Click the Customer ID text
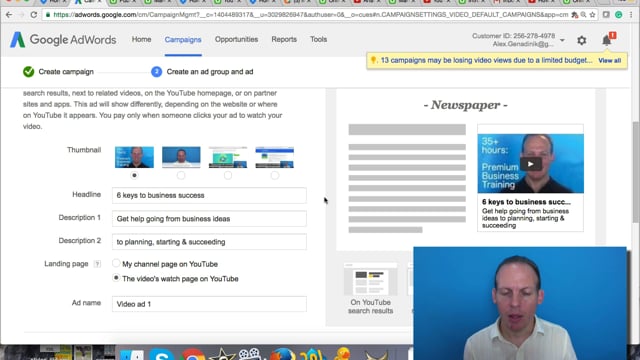Viewport: 640px width, 360px height. click(x=513, y=36)
